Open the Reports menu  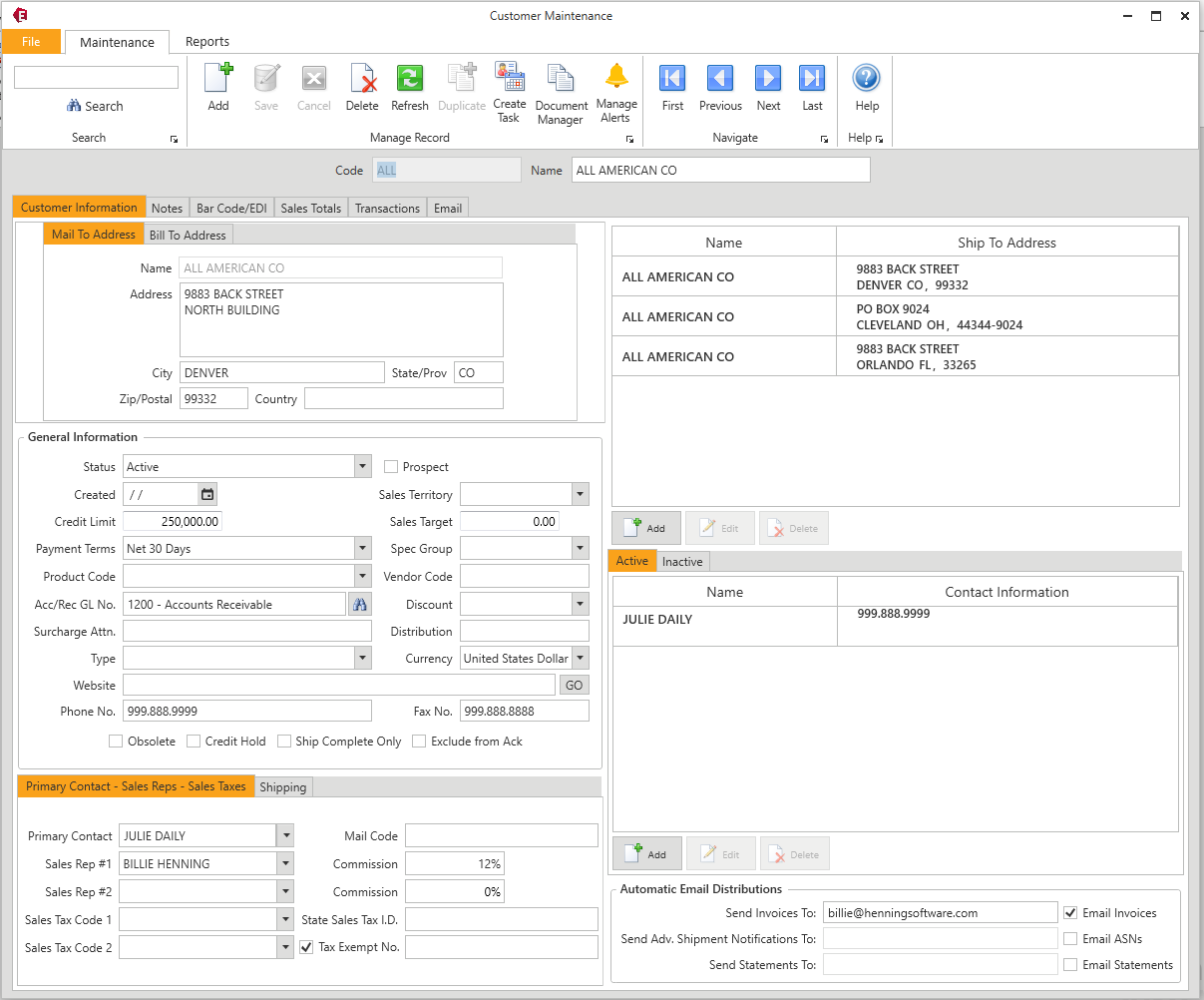[207, 42]
